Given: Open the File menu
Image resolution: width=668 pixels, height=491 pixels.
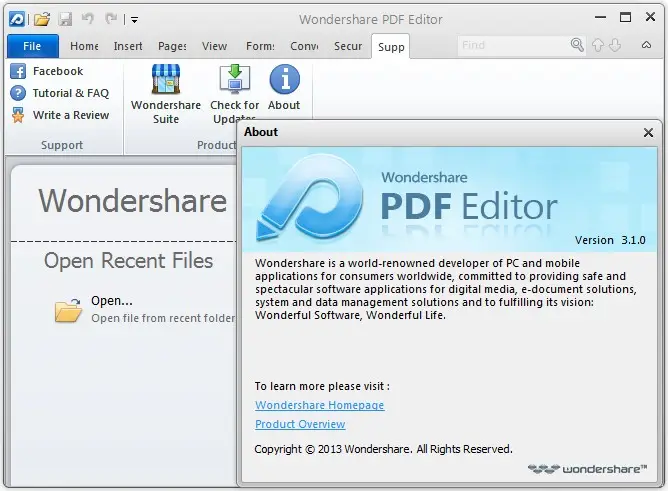Looking at the screenshot, I should coord(32,46).
